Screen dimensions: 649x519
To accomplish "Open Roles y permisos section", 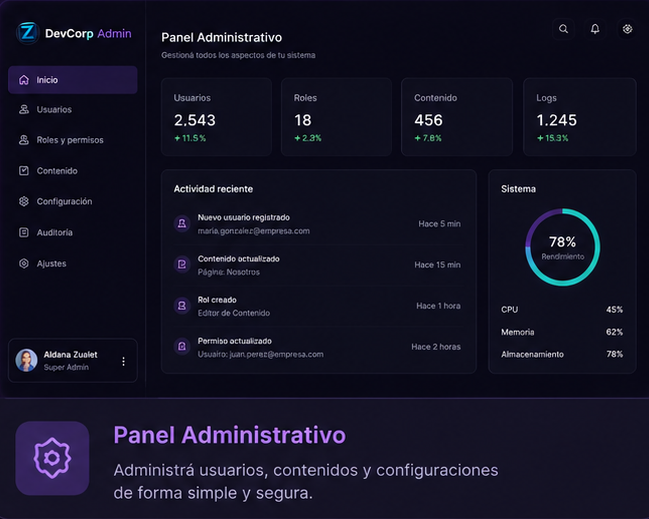I will (x=73, y=140).
